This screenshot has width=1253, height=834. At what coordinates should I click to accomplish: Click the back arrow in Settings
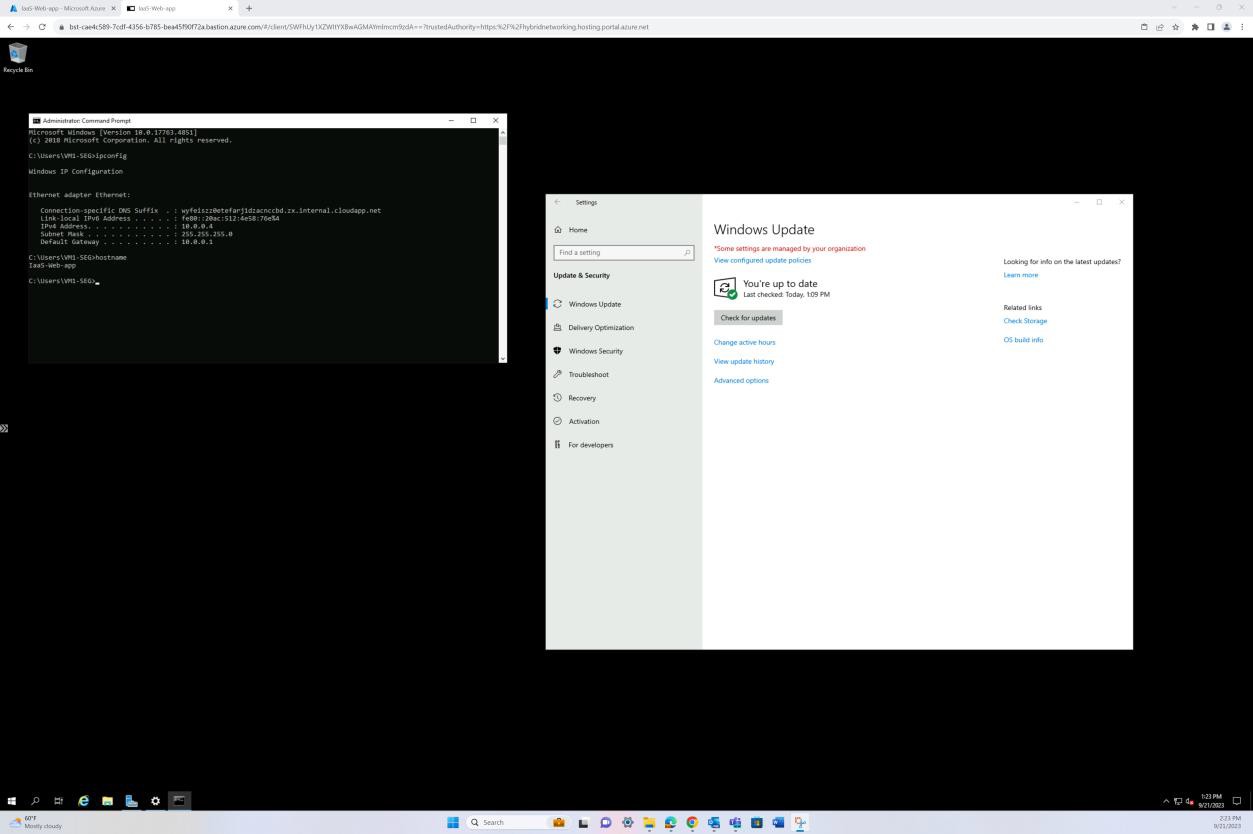tap(557, 202)
